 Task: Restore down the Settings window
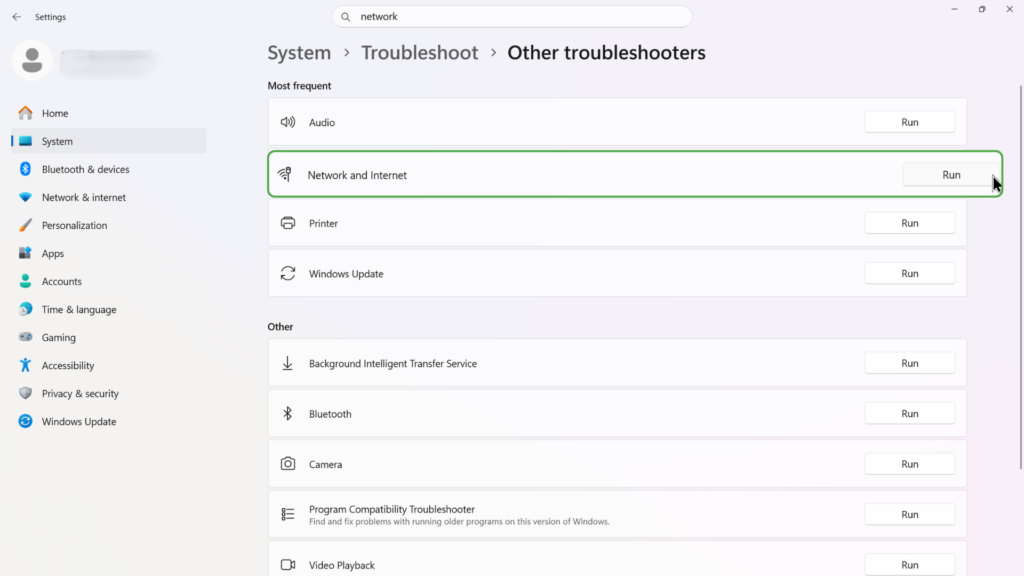tap(982, 9)
